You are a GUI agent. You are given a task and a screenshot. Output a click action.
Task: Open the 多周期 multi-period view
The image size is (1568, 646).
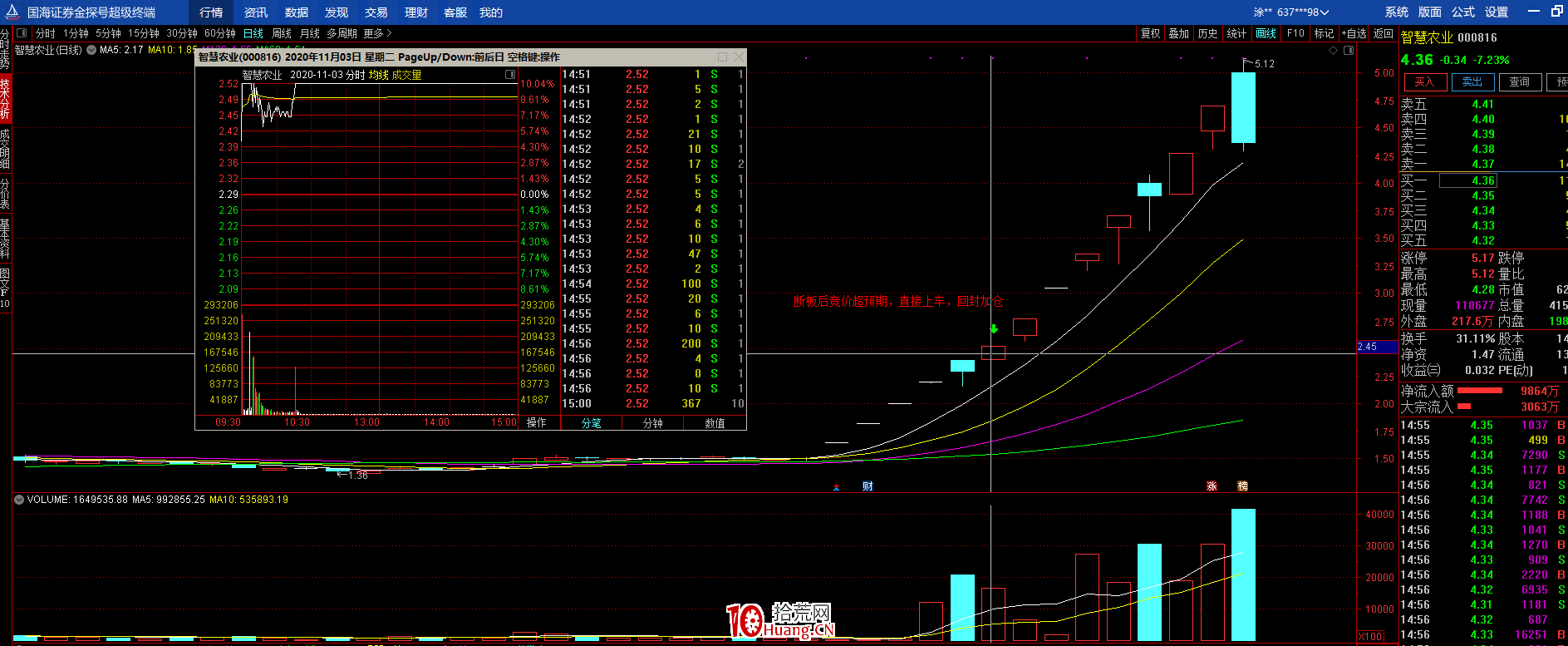(x=342, y=33)
